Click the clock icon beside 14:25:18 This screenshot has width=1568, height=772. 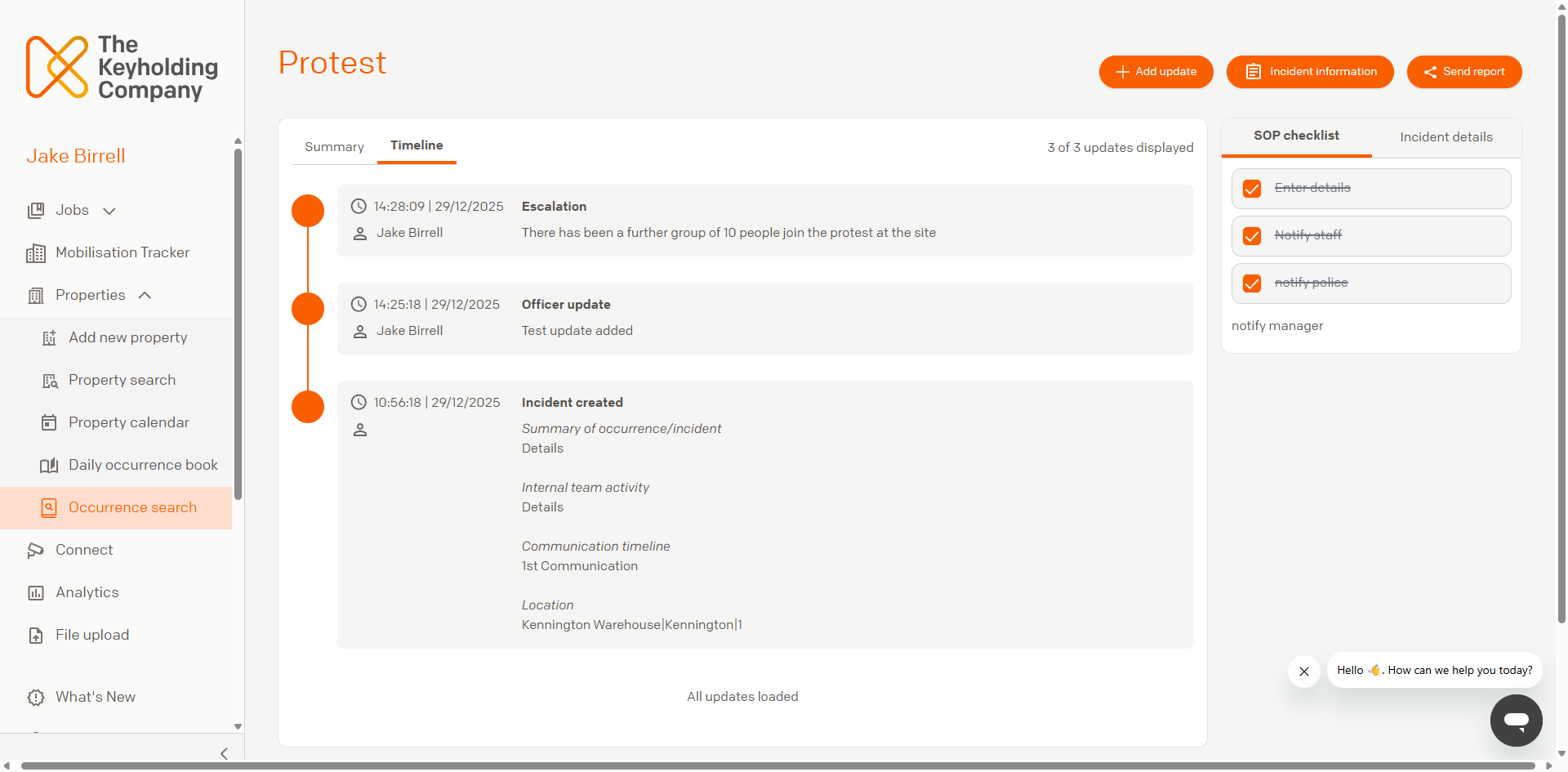click(359, 305)
